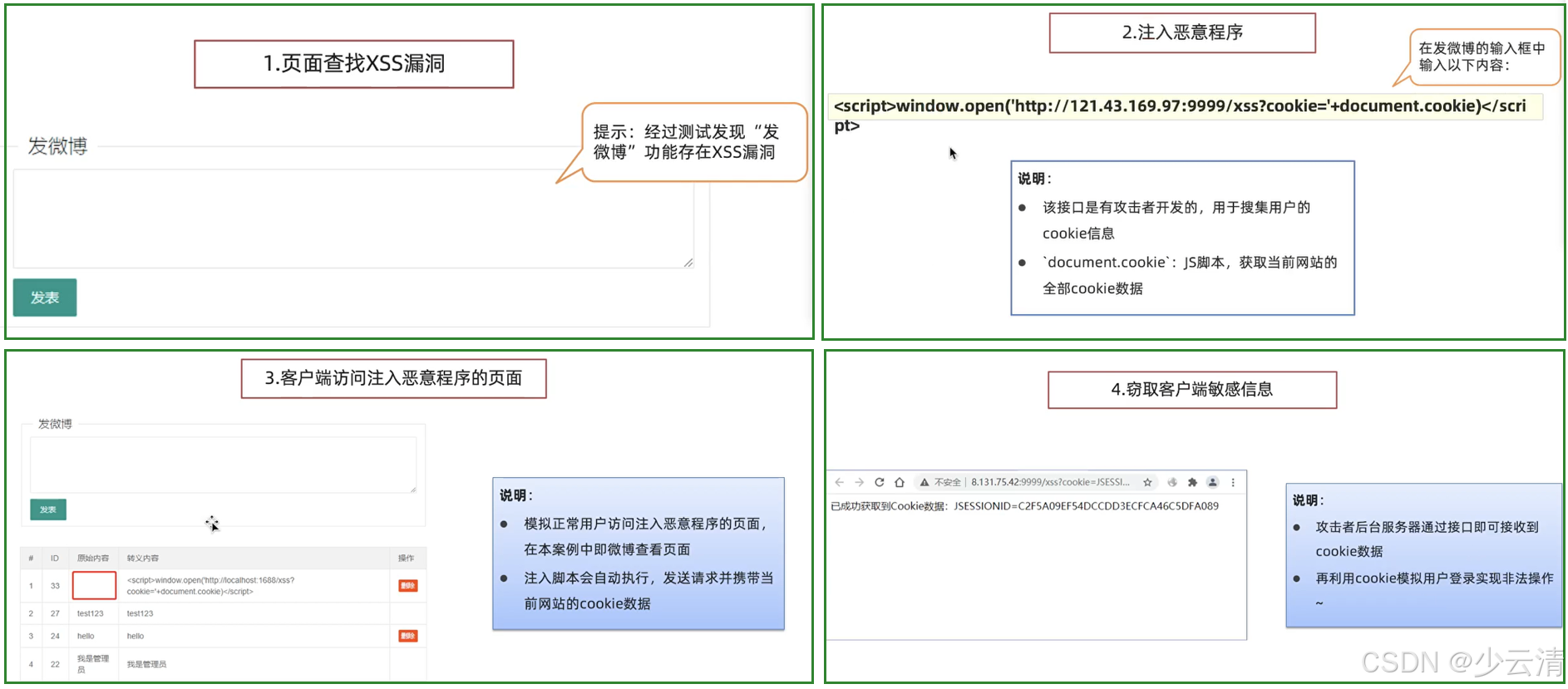The height and width of the screenshot is (689, 1568).
Task: Click the 不安全 label in the address bar
Action: click(x=947, y=482)
